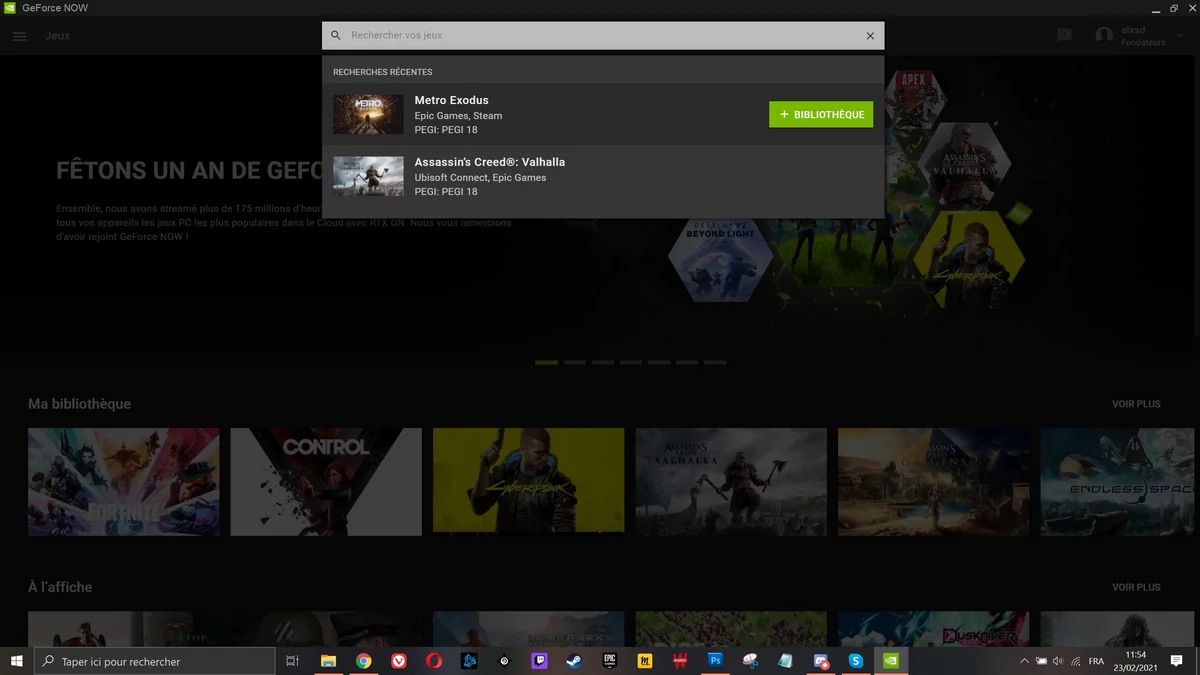Select first carousel indicator dash

[546, 362]
